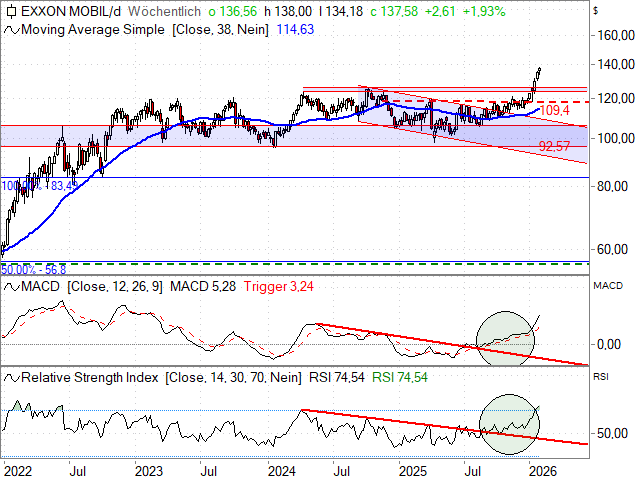The width and height of the screenshot is (640, 480).
Task: Click the candlestick icon beside EXXON MOBIL/d
Action: coord(11,11)
